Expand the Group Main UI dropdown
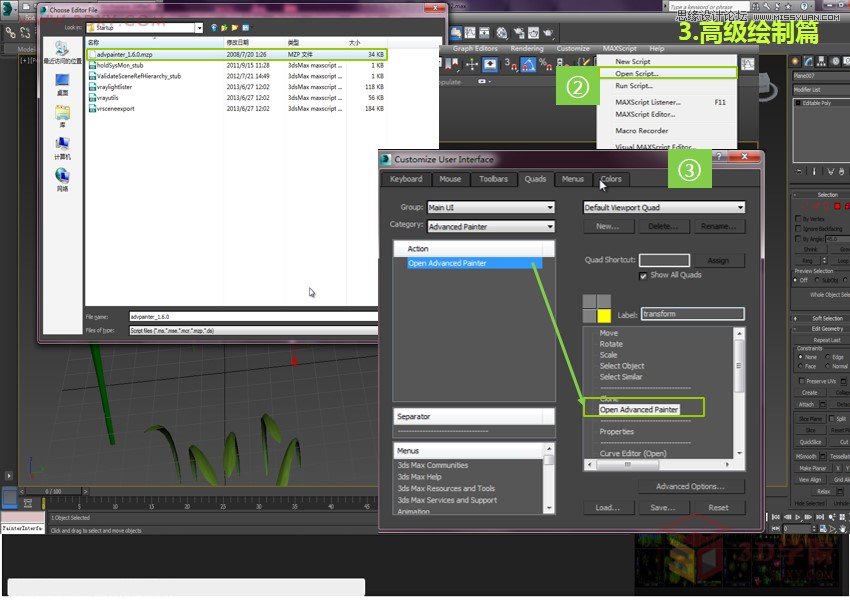The image size is (850, 600). [490, 208]
